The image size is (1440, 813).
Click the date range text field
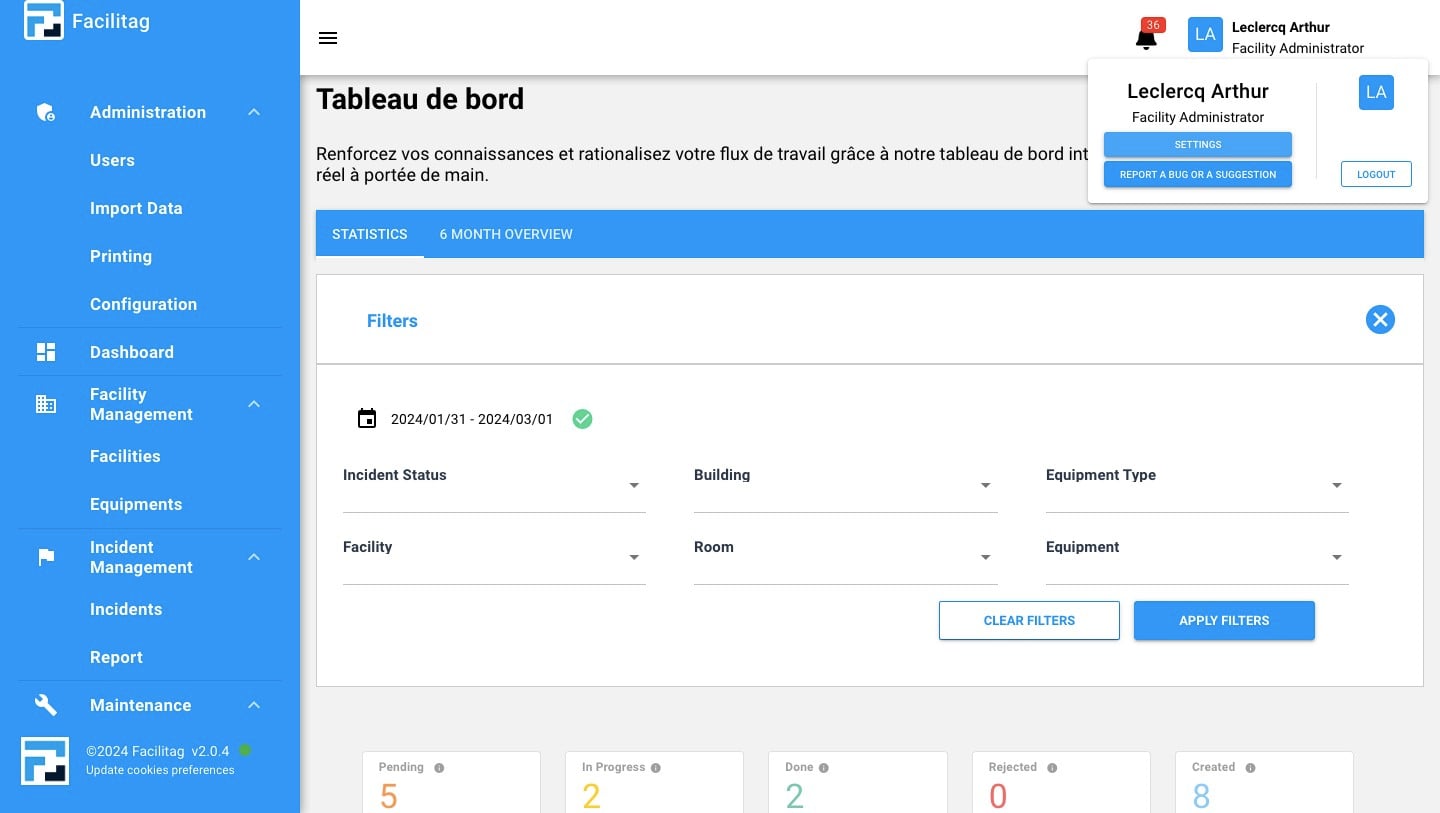click(471, 419)
